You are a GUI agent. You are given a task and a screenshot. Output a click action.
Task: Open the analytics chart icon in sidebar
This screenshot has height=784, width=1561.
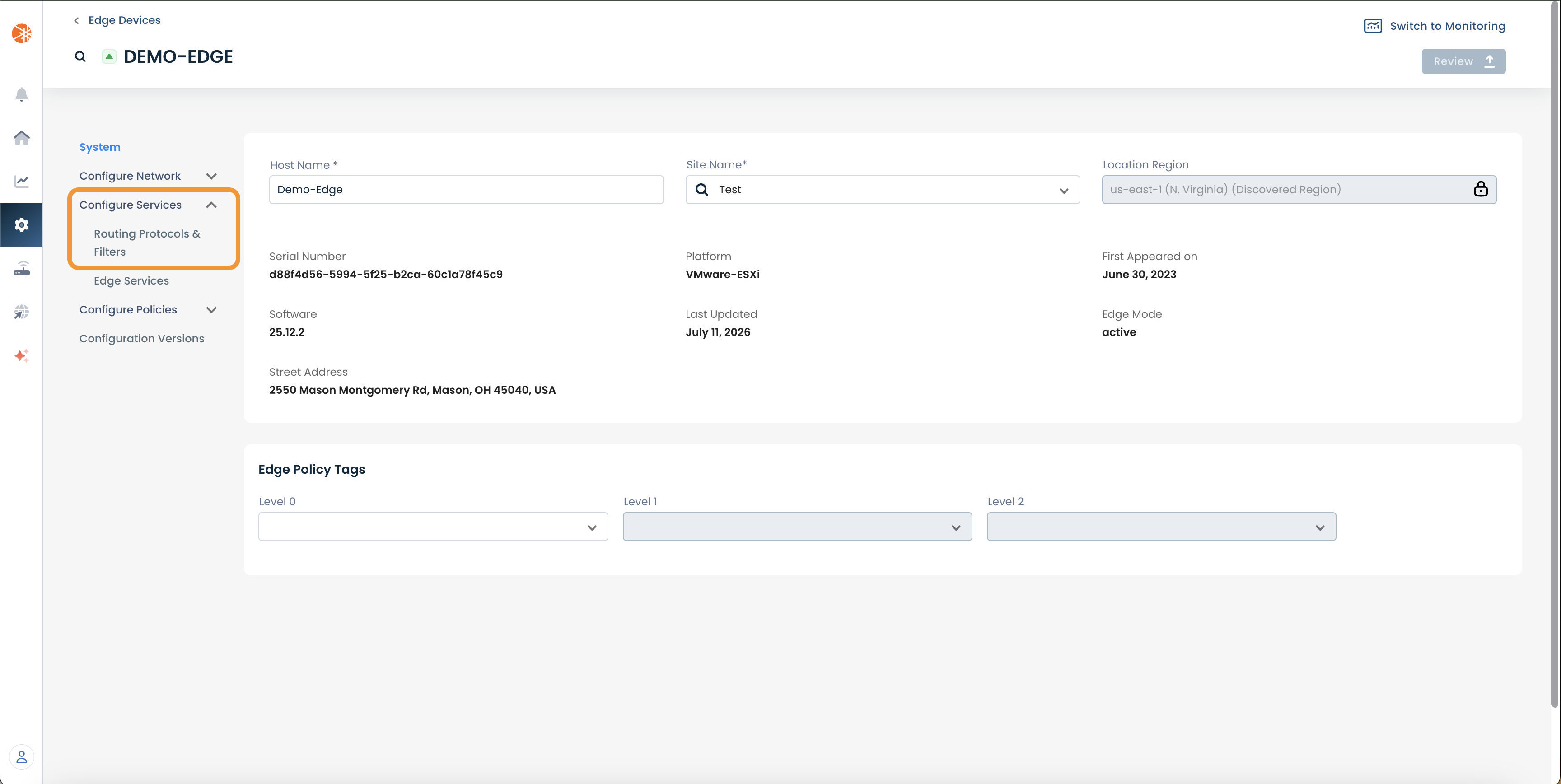[21, 181]
